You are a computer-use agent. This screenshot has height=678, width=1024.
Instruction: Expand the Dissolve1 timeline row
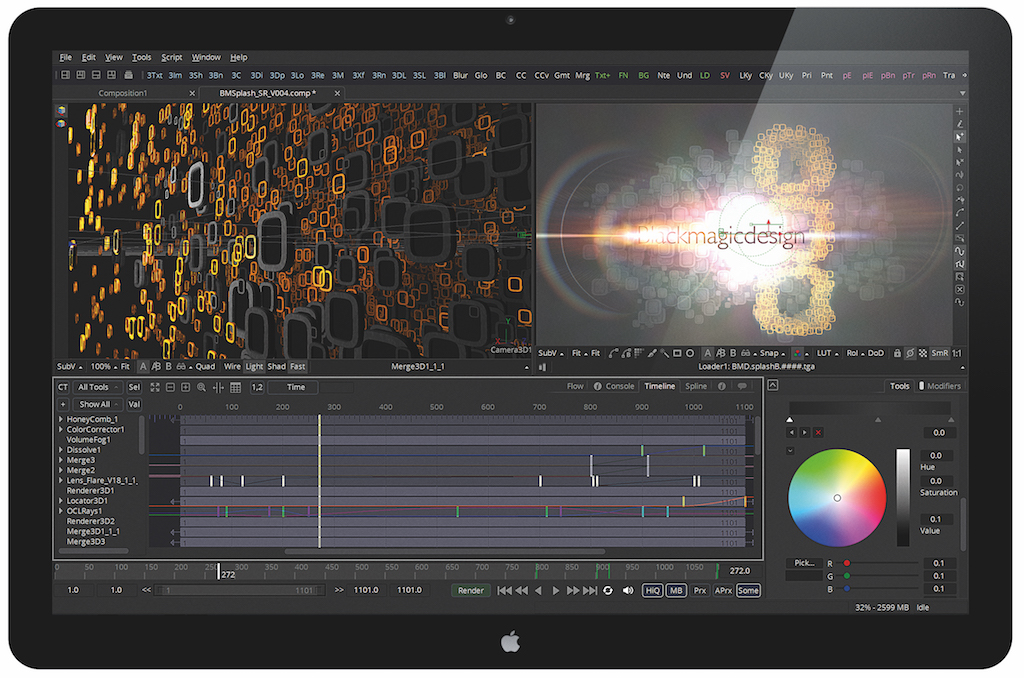point(61,450)
